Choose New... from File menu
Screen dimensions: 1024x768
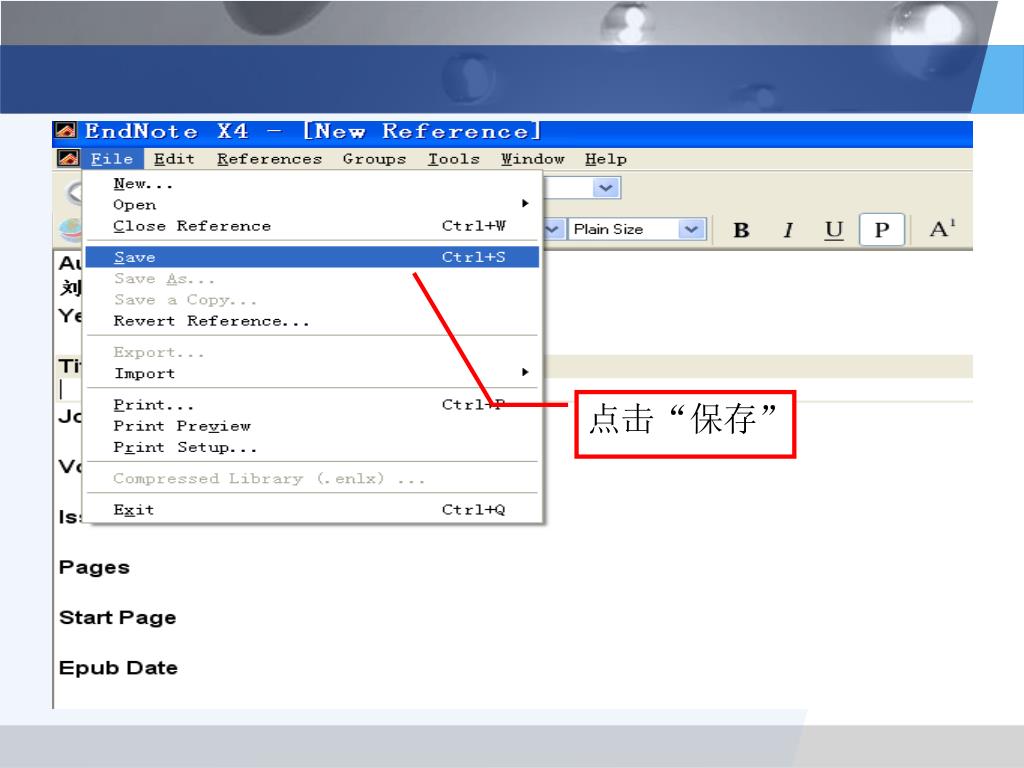[x=312, y=184]
